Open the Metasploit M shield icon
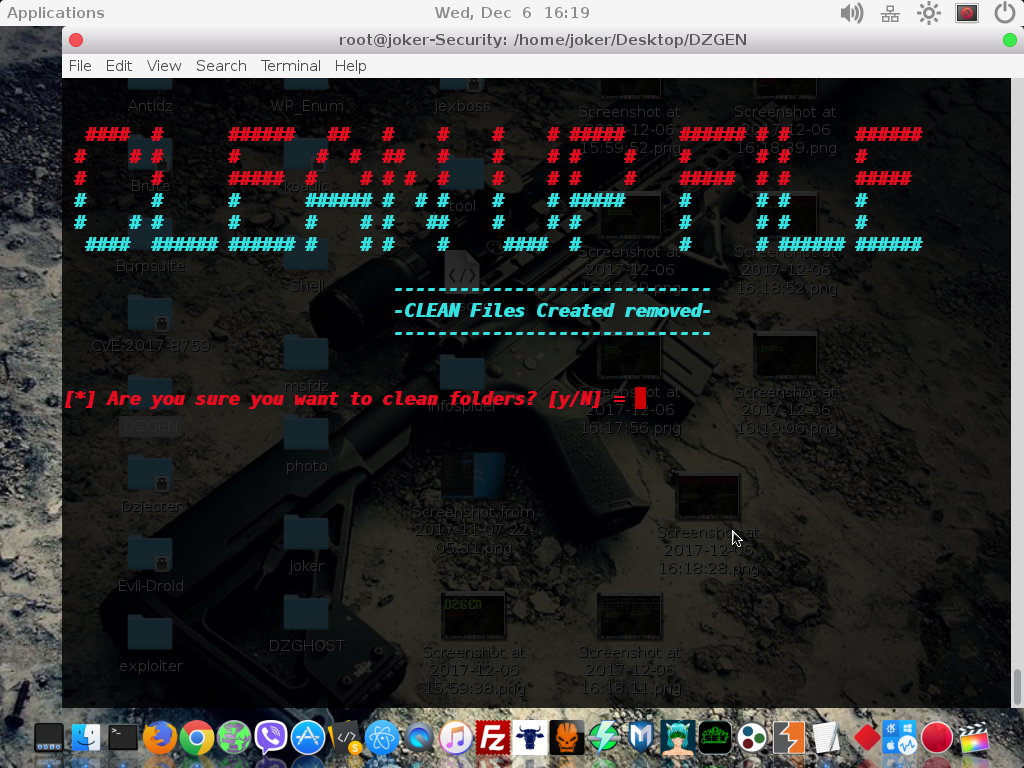The image size is (1024, 768). (641, 738)
